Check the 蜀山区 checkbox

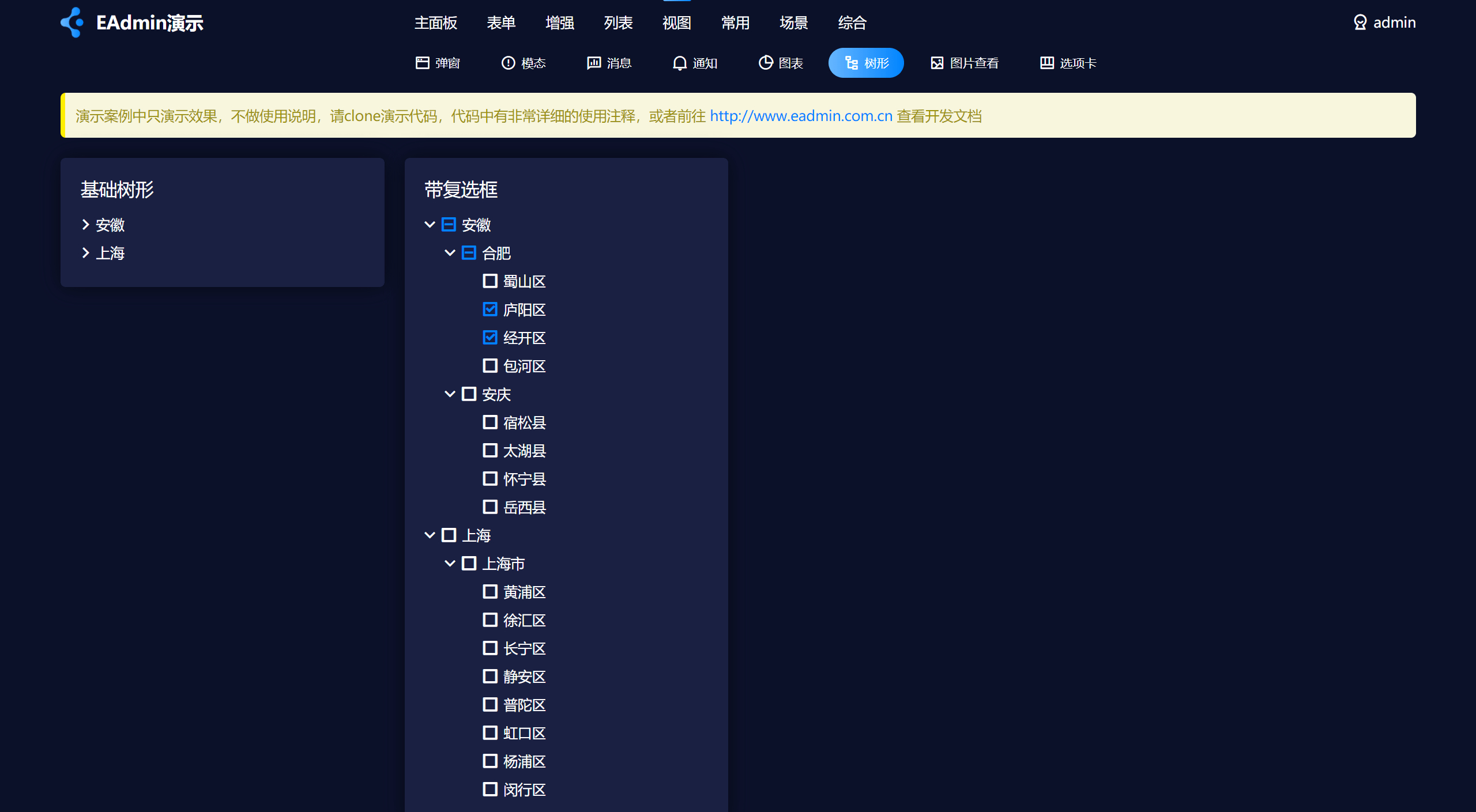[490, 281]
